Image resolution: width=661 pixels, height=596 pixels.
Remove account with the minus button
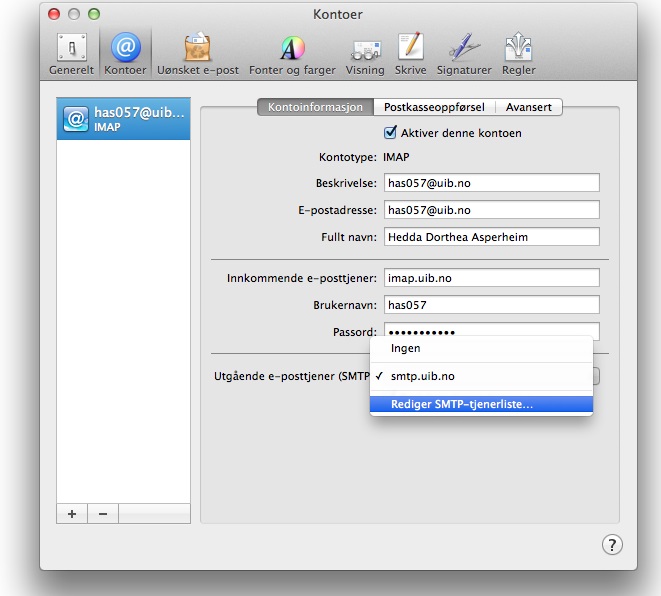103,513
